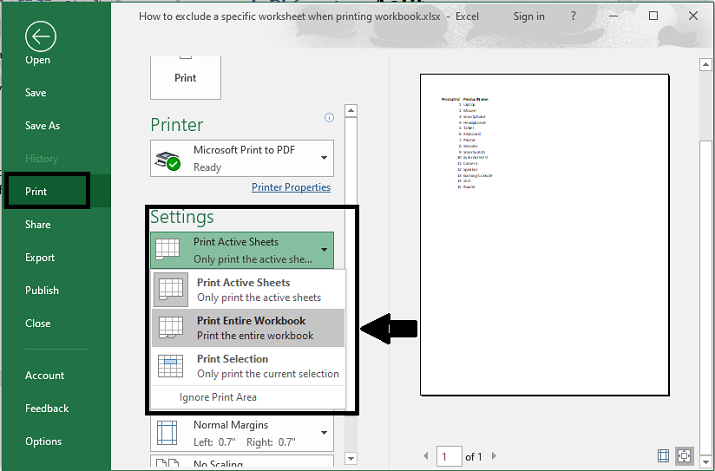Click the Normal Margins page icon

[x=167, y=433]
